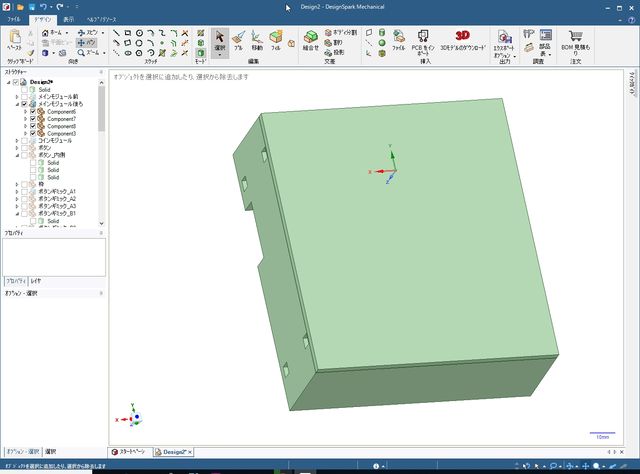
Task: Expand the ボタンギミック_A2 node
Action: (17, 199)
